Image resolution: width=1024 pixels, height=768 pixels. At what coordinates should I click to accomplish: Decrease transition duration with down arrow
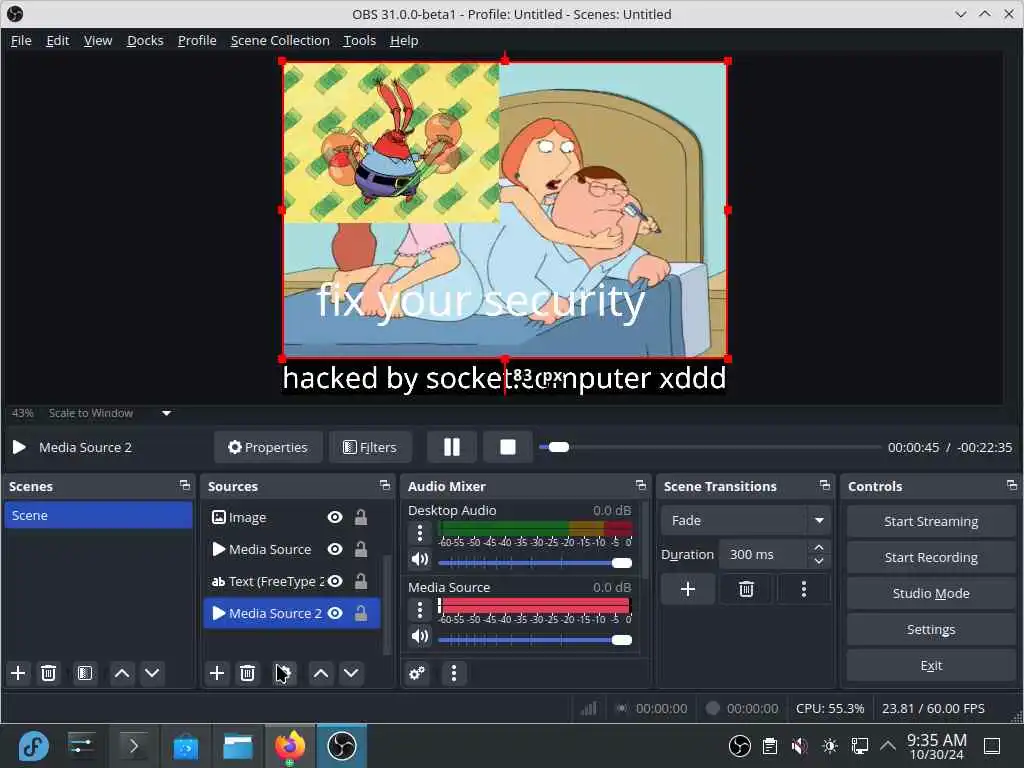819,561
